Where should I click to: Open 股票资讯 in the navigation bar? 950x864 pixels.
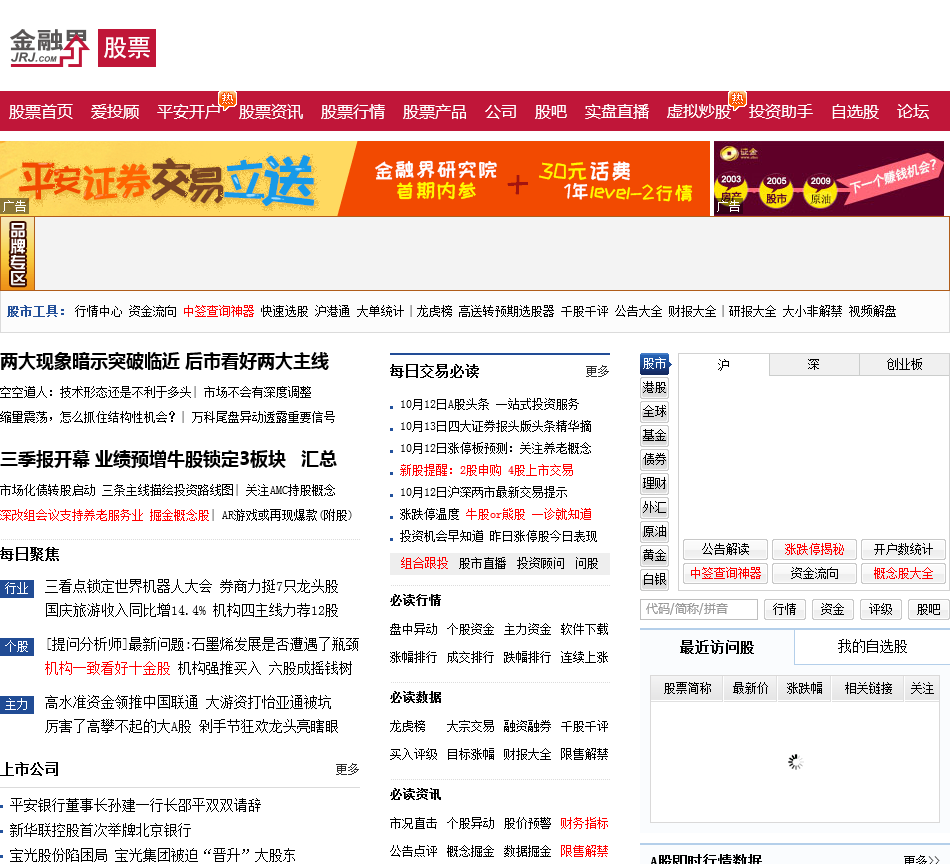[x=271, y=112]
